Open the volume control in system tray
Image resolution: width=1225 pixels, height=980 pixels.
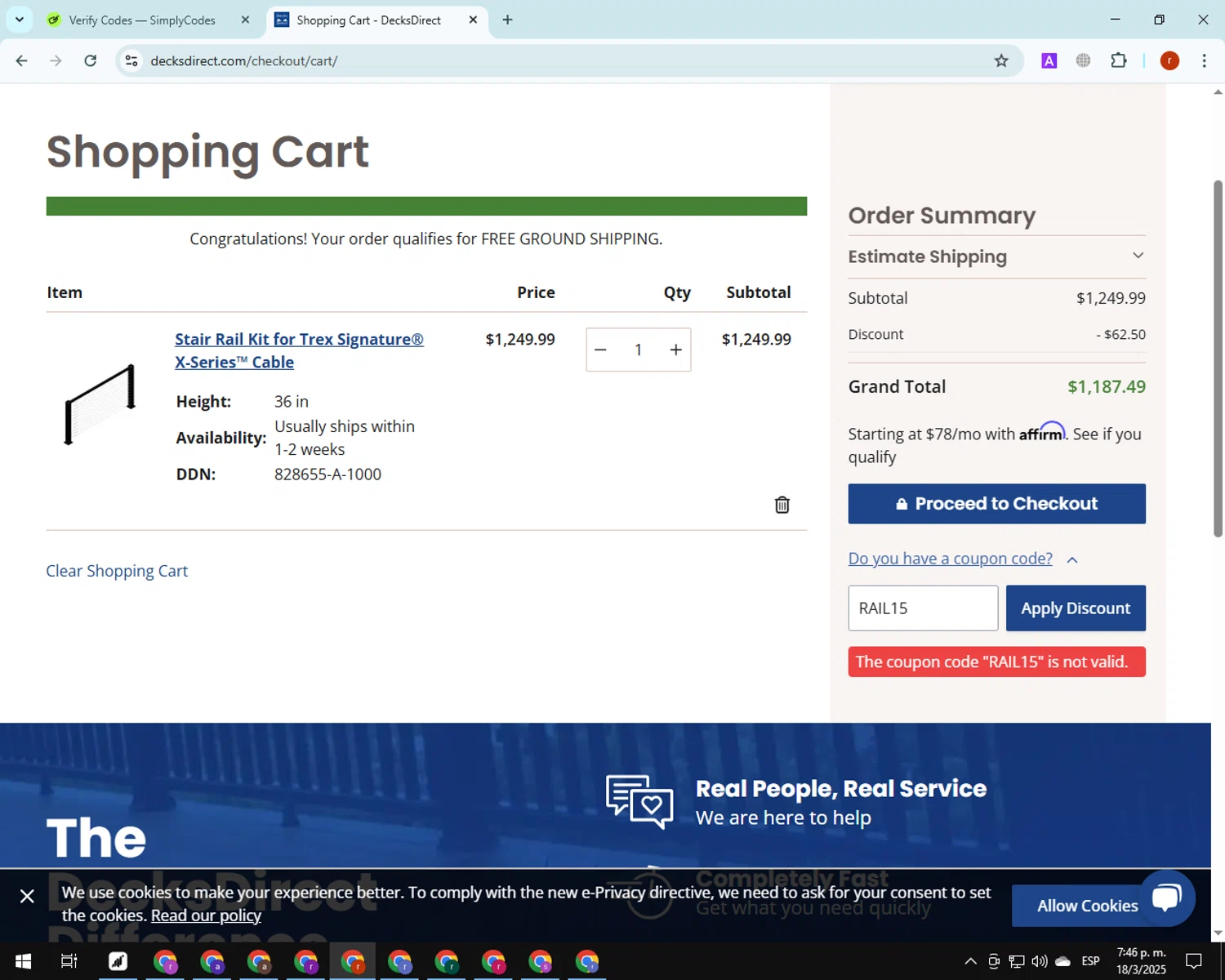tap(1039, 961)
